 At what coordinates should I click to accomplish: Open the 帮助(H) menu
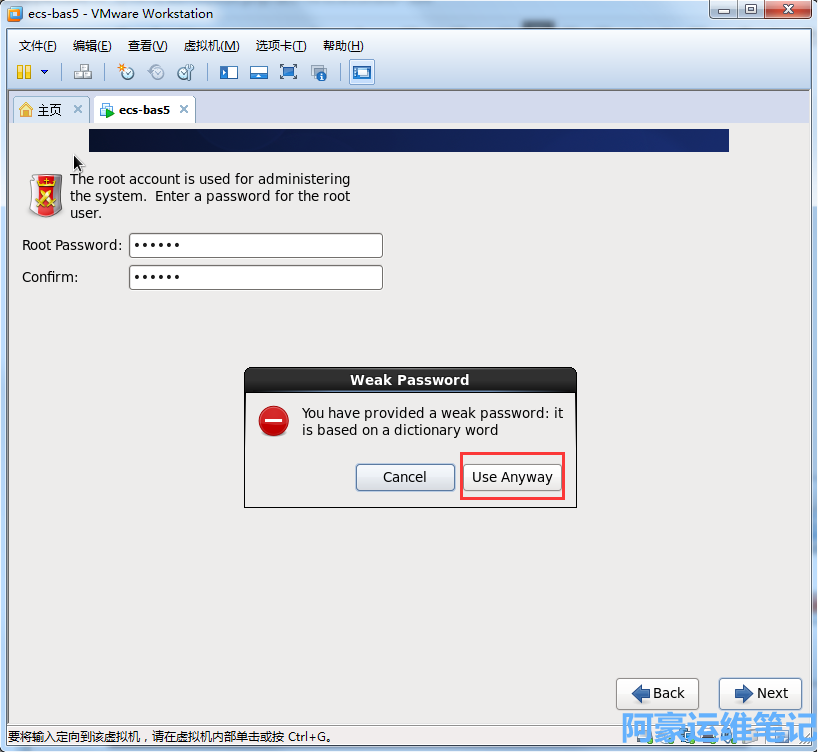pos(342,46)
